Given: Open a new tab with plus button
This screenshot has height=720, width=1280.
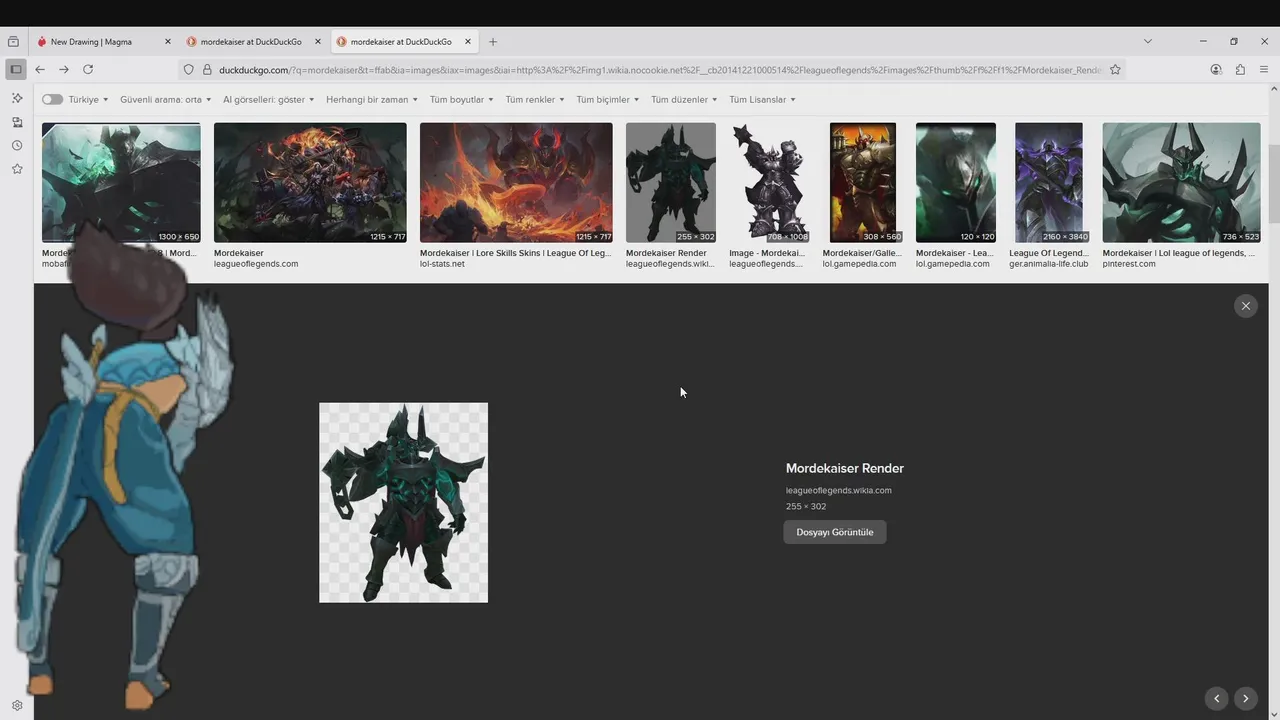Looking at the screenshot, I should click(x=493, y=42).
